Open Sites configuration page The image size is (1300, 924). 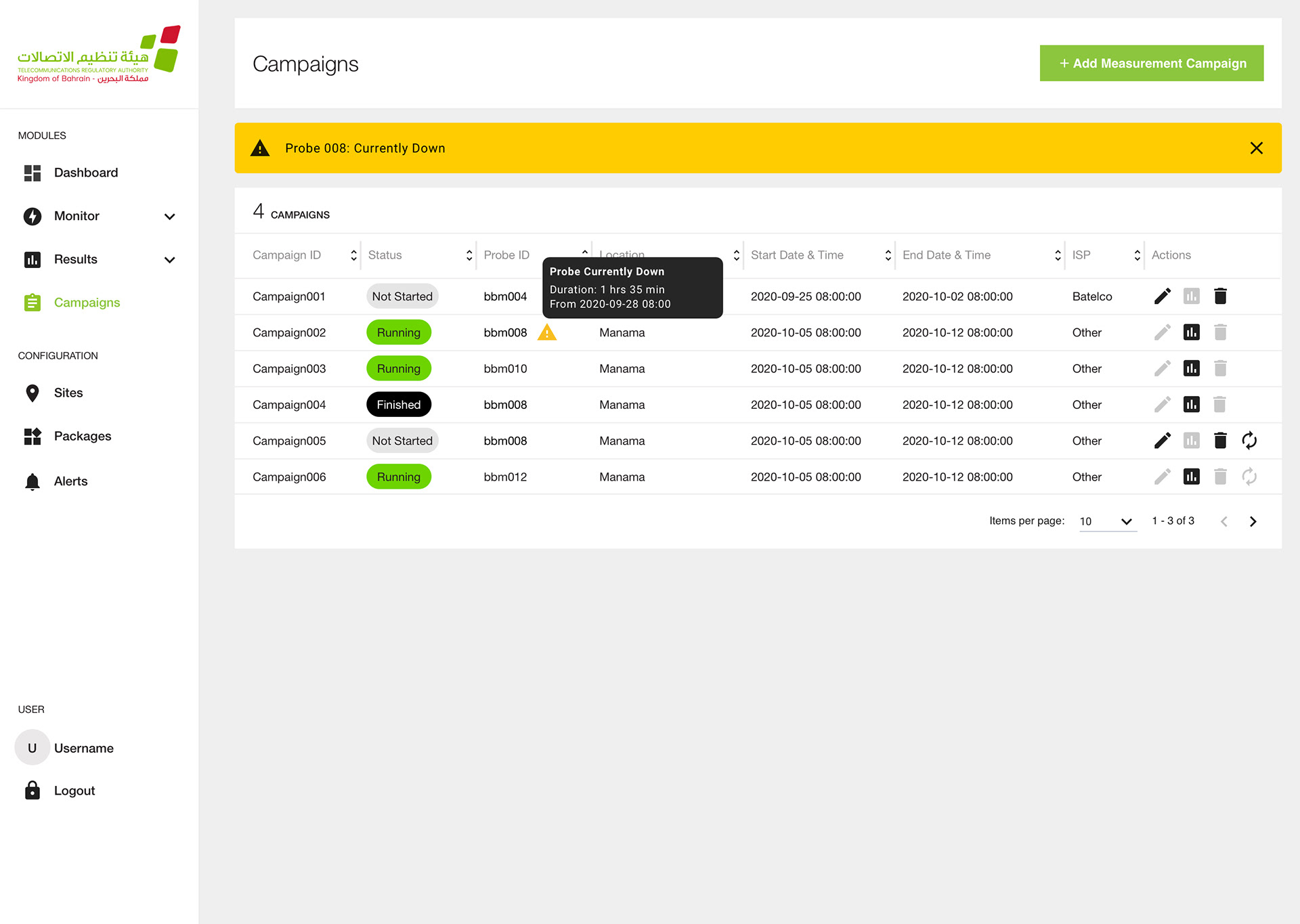68,393
